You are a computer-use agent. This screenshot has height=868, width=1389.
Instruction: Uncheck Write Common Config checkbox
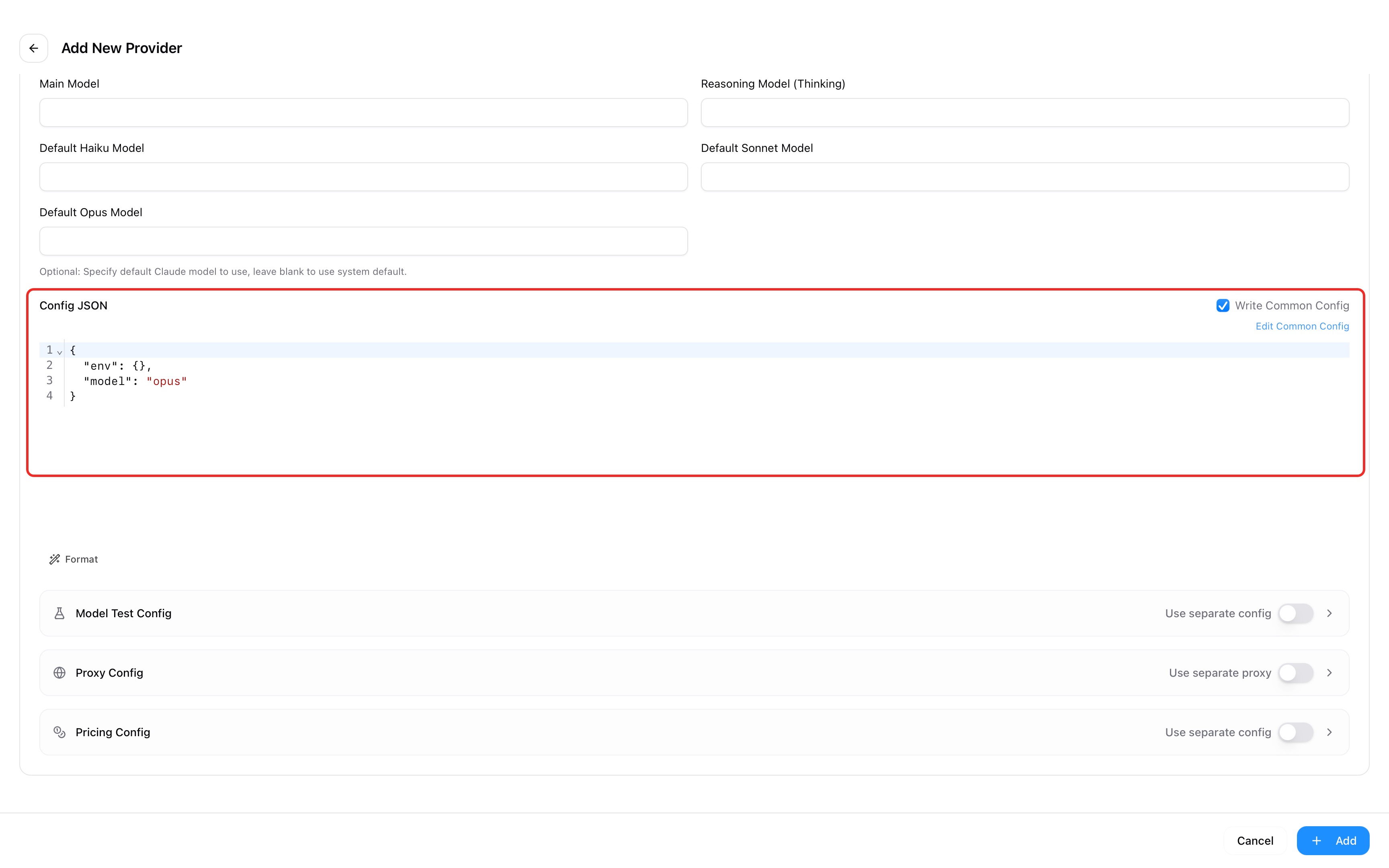pos(1223,305)
